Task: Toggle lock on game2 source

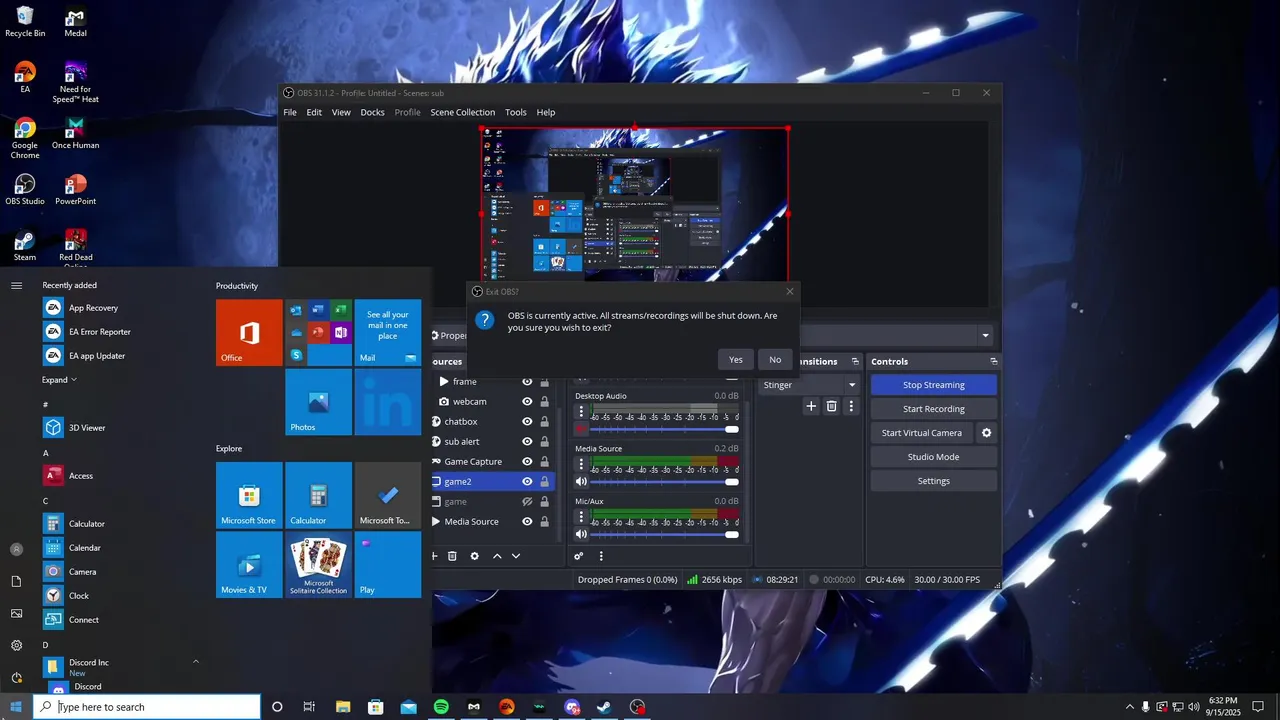Action: coord(544,482)
